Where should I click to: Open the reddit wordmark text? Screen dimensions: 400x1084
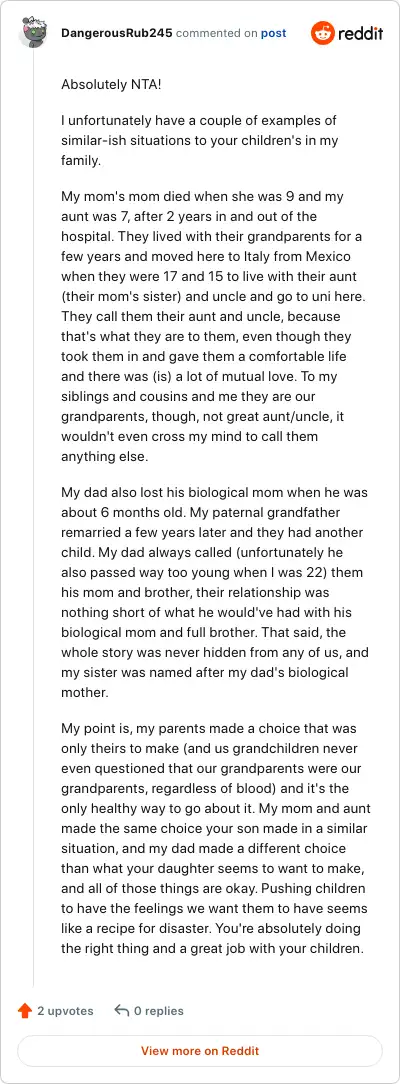[x=360, y=33]
